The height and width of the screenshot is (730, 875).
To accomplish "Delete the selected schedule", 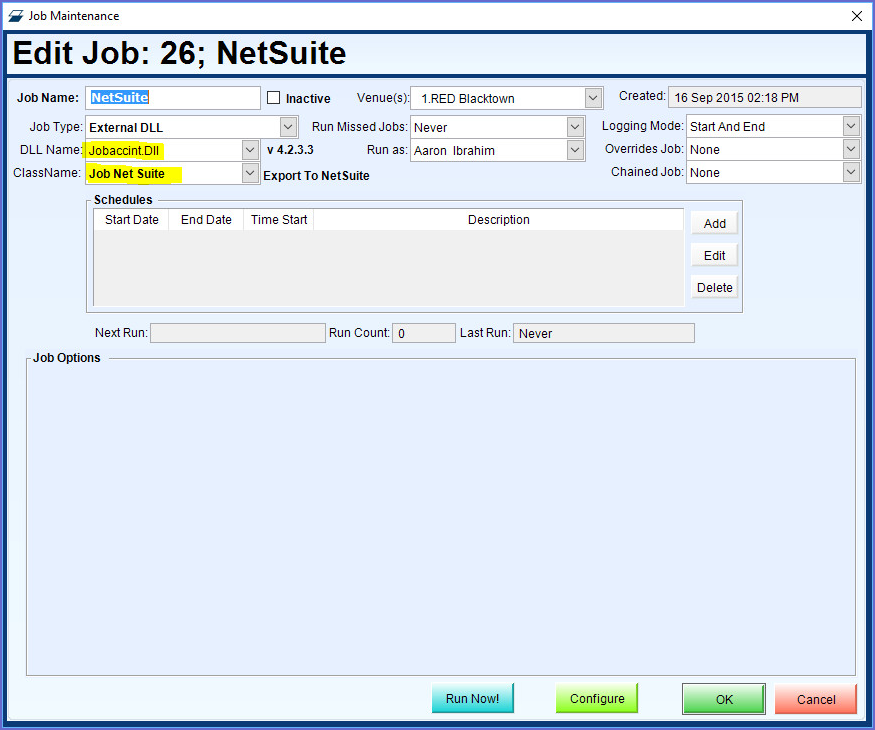I will coord(714,287).
